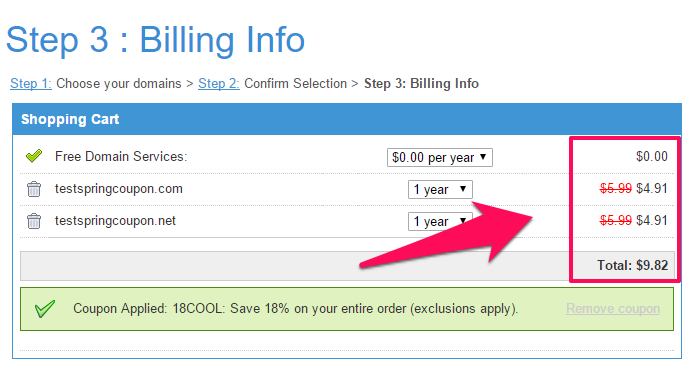Delete testspringcoupon.com using its trash icon

click(x=34, y=189)
